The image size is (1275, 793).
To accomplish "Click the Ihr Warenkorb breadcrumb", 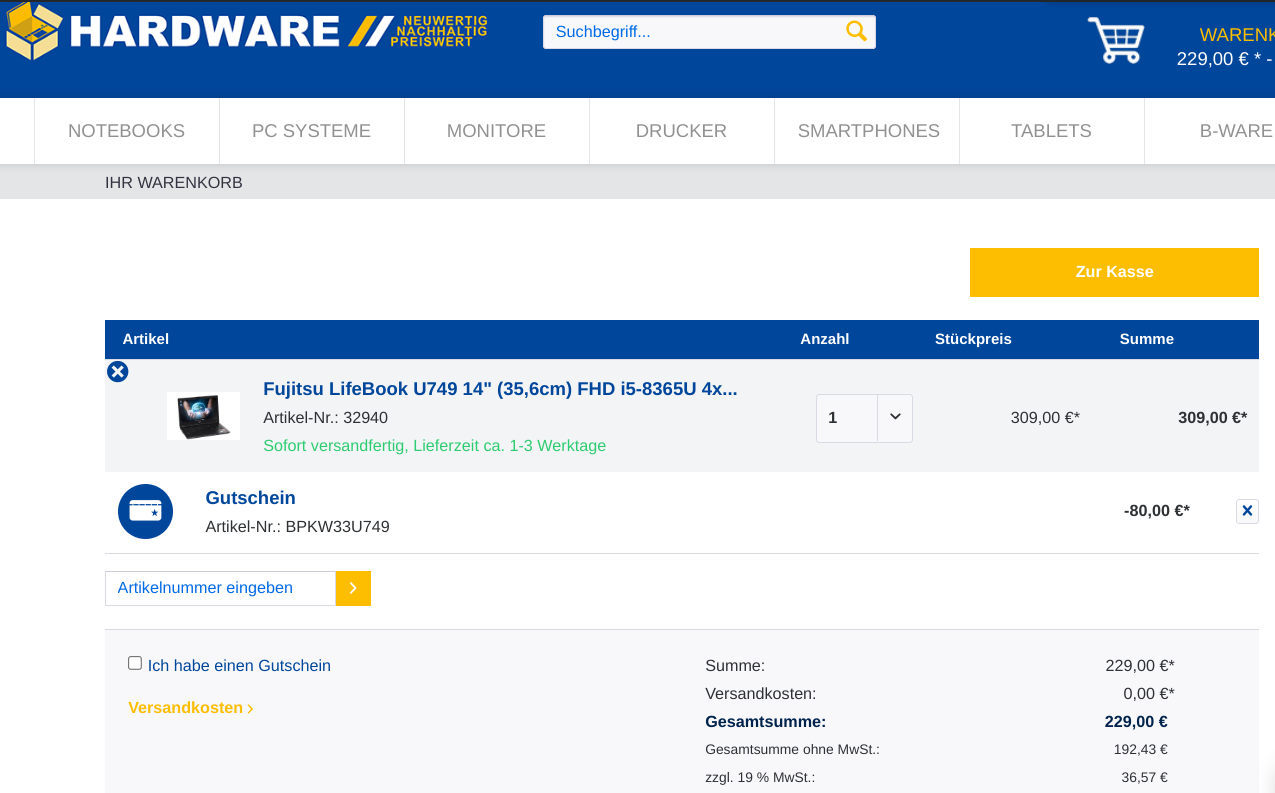I will 174,183.
